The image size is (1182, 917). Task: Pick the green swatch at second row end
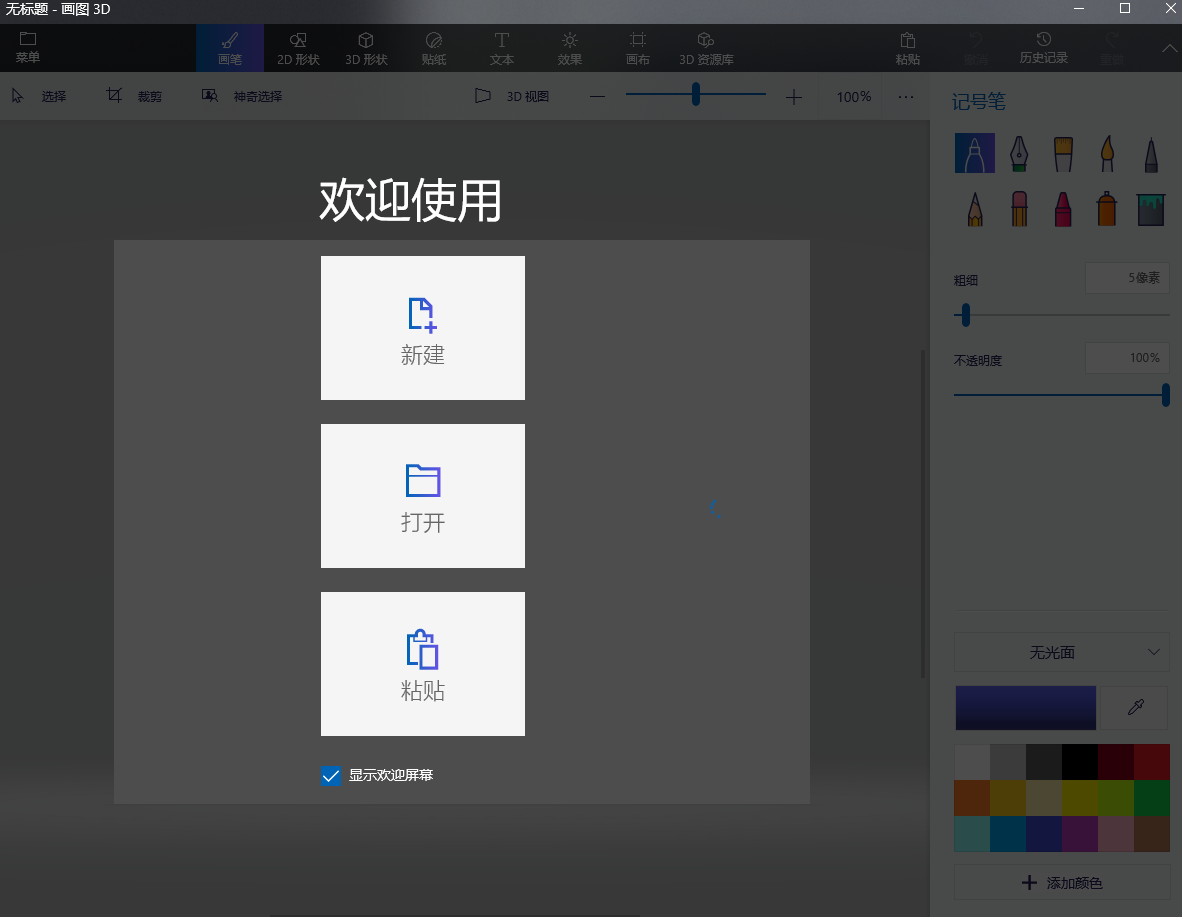[x=1152, y=798]
